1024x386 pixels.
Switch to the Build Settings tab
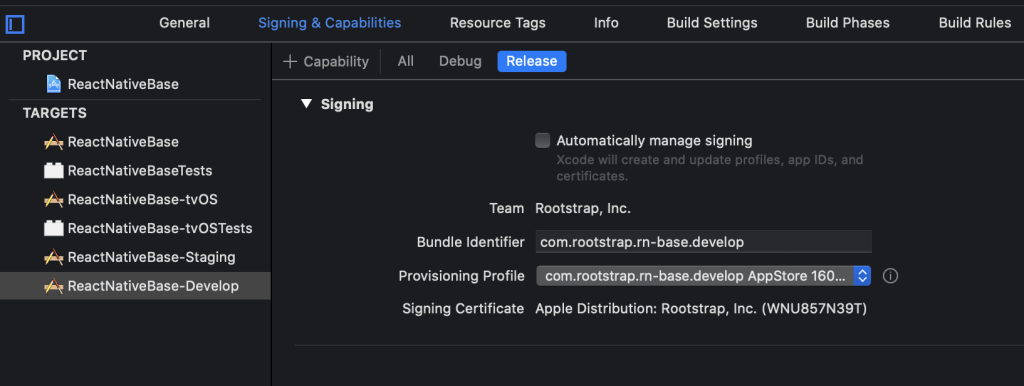coord(712,23)
